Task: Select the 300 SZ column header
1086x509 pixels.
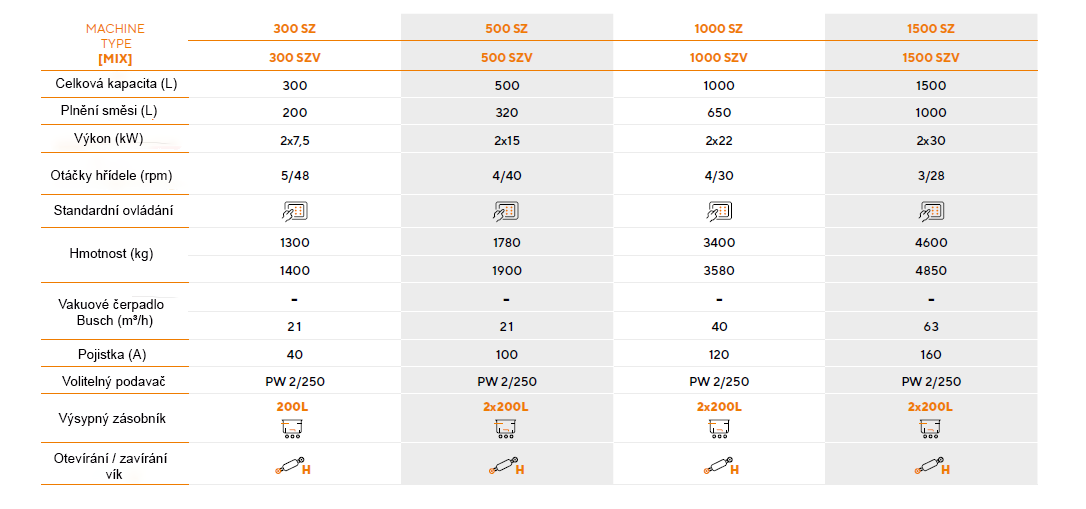Action: coord(295,29)
